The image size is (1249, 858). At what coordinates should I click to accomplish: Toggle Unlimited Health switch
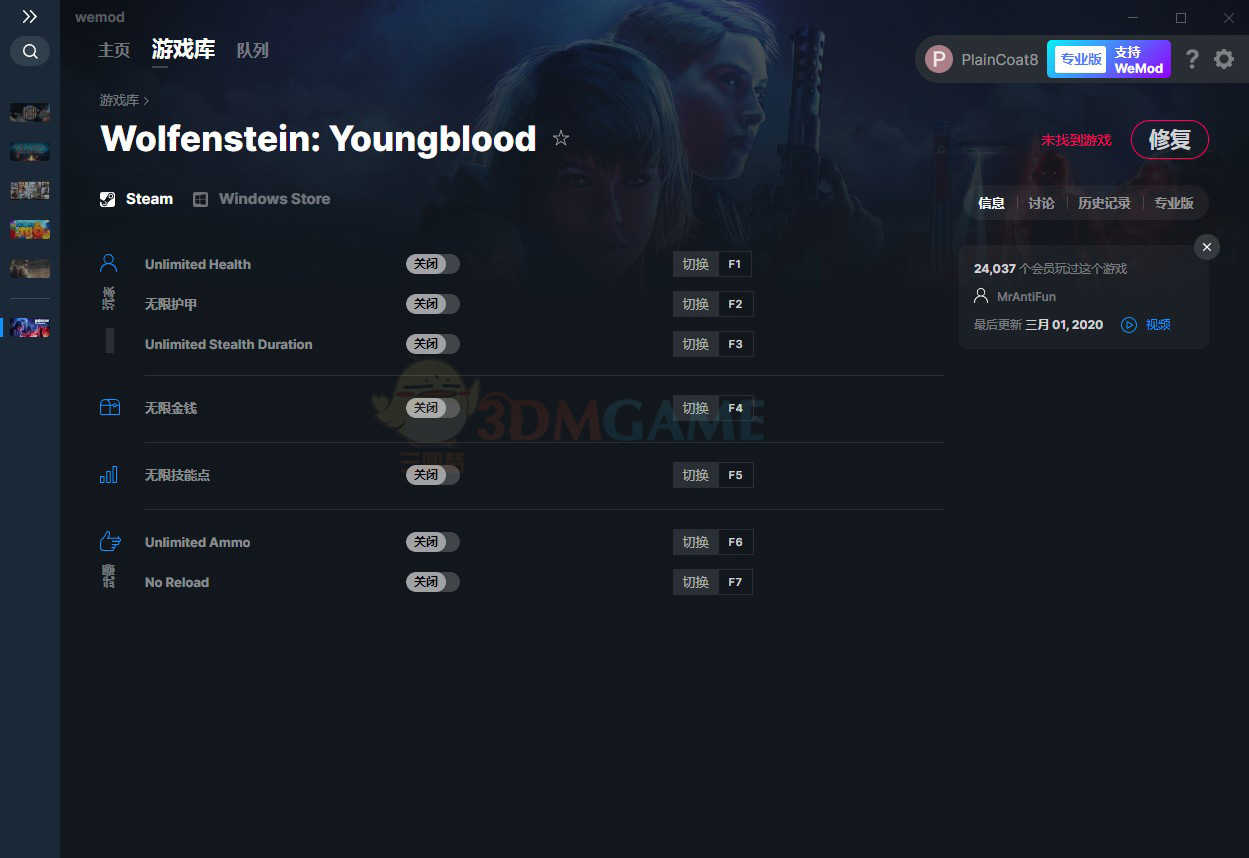tap(433, 264)
